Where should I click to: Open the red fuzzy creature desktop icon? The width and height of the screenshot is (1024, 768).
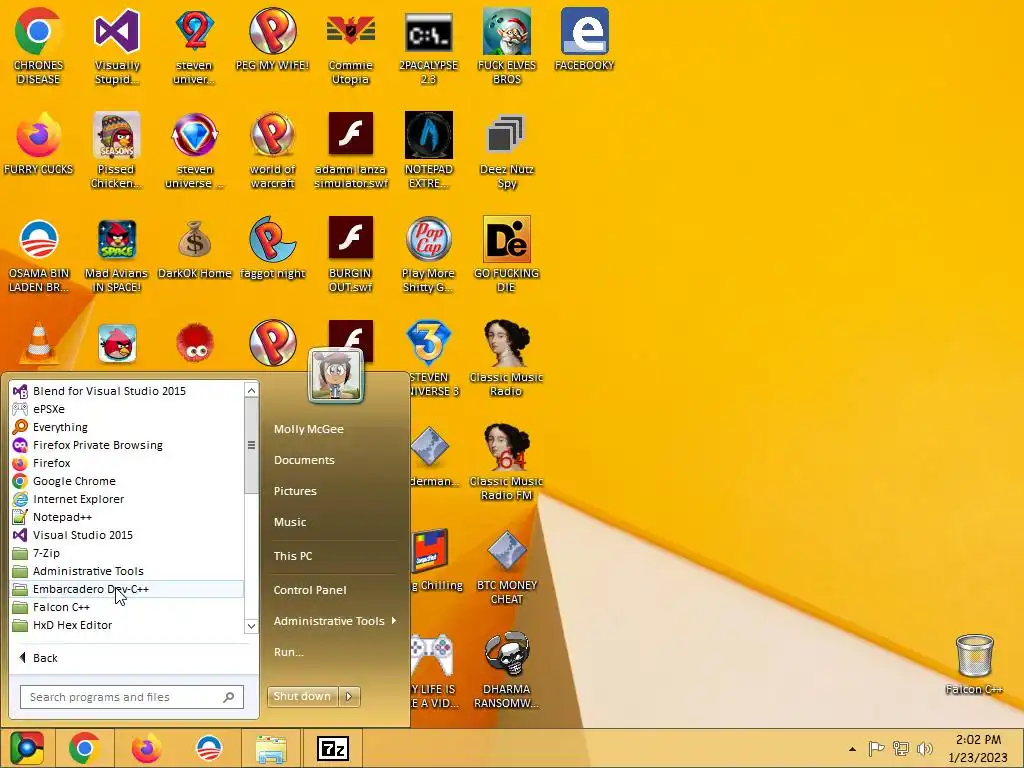click(195, 343)
